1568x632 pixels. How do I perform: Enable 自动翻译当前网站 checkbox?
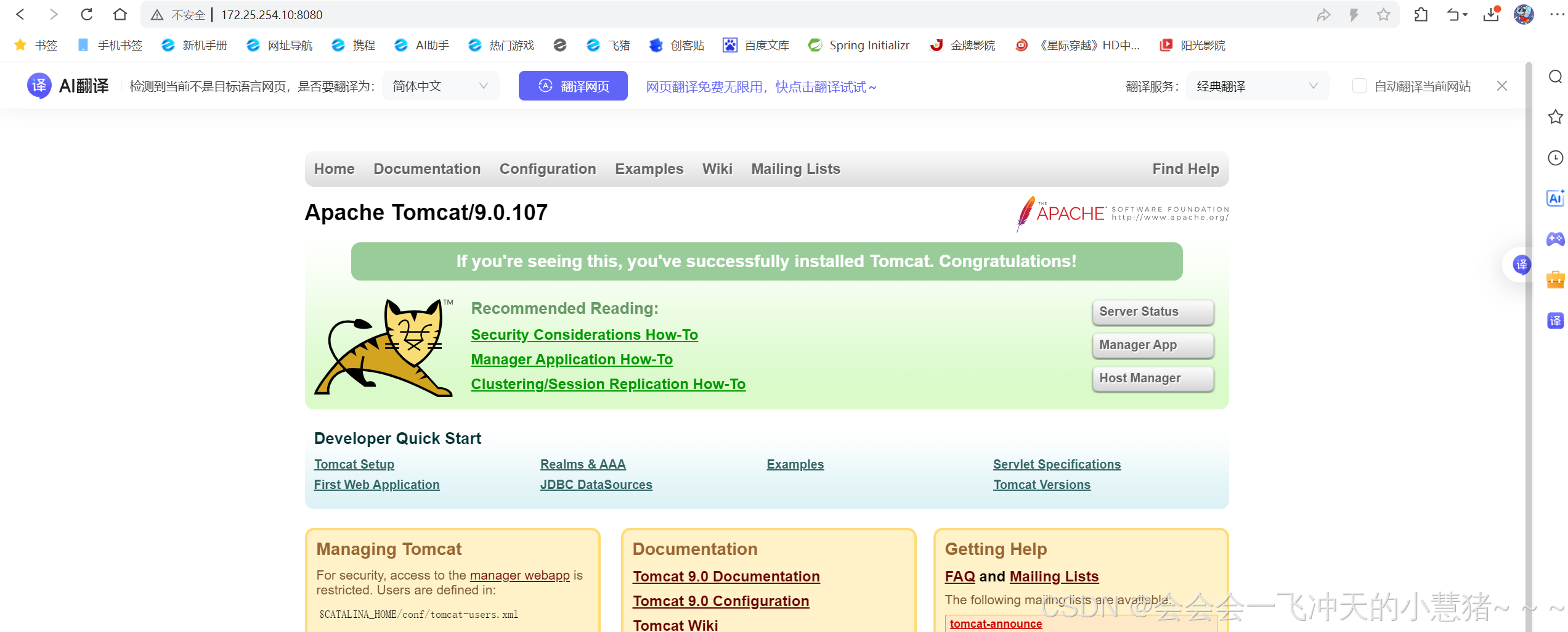(x=1360, y=86)
